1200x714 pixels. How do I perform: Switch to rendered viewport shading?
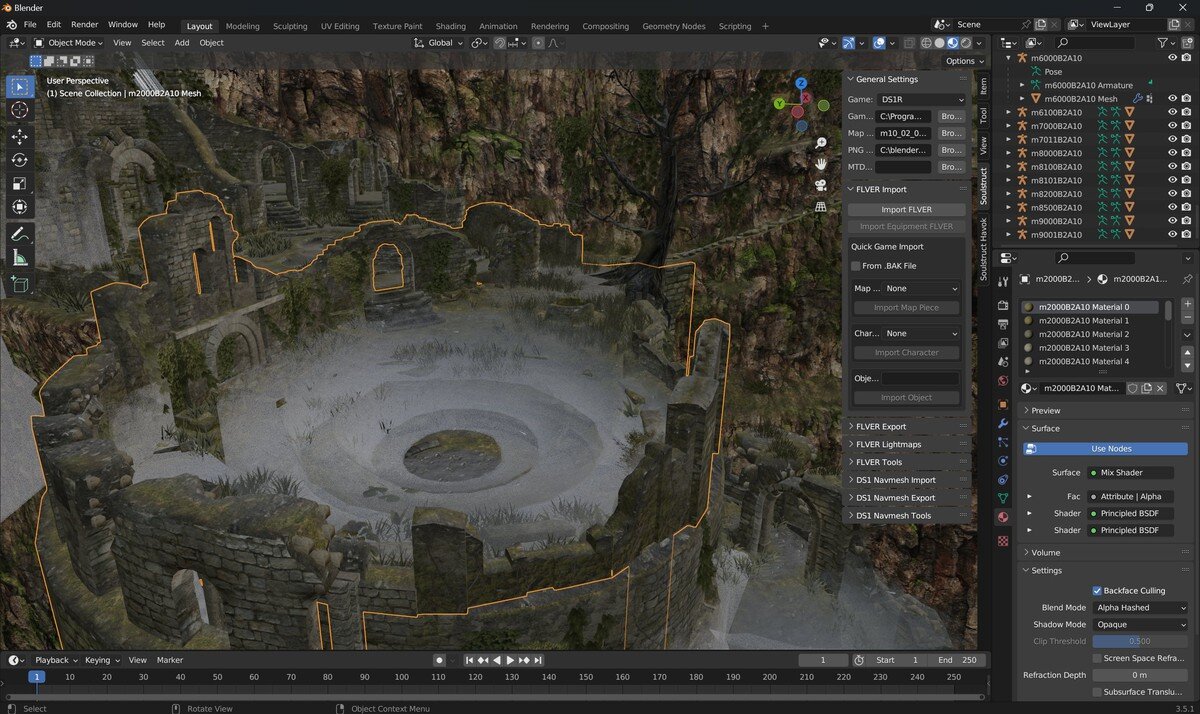coord(966,43)
